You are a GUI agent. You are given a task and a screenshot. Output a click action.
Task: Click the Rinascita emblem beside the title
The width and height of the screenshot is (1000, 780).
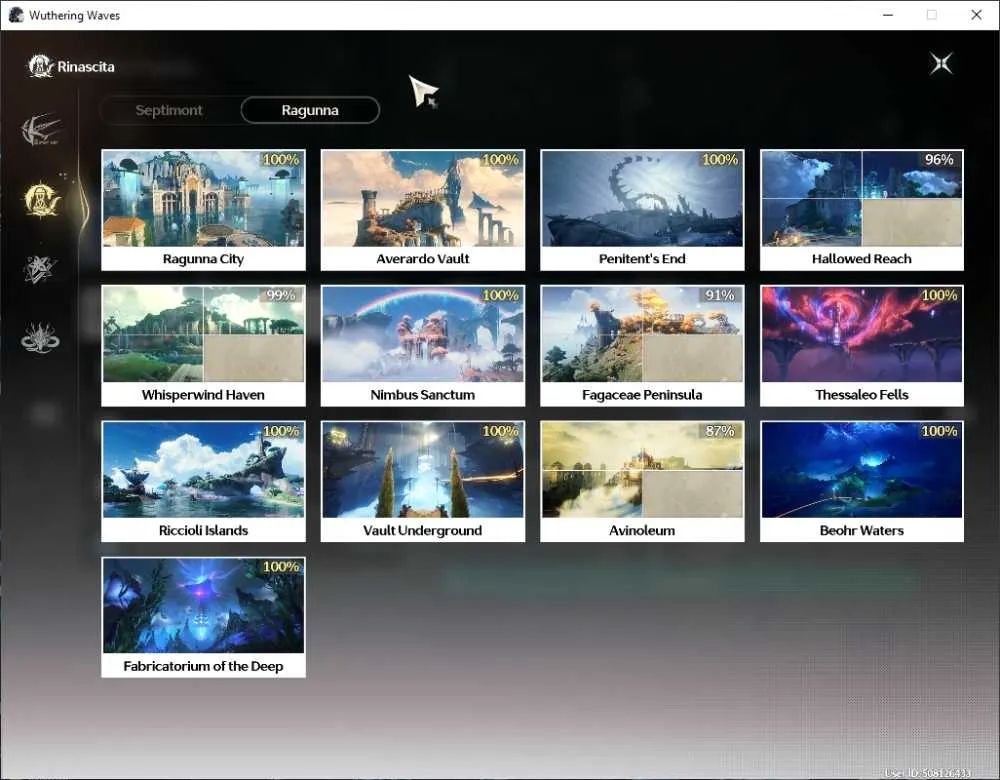tap(40, 66)
